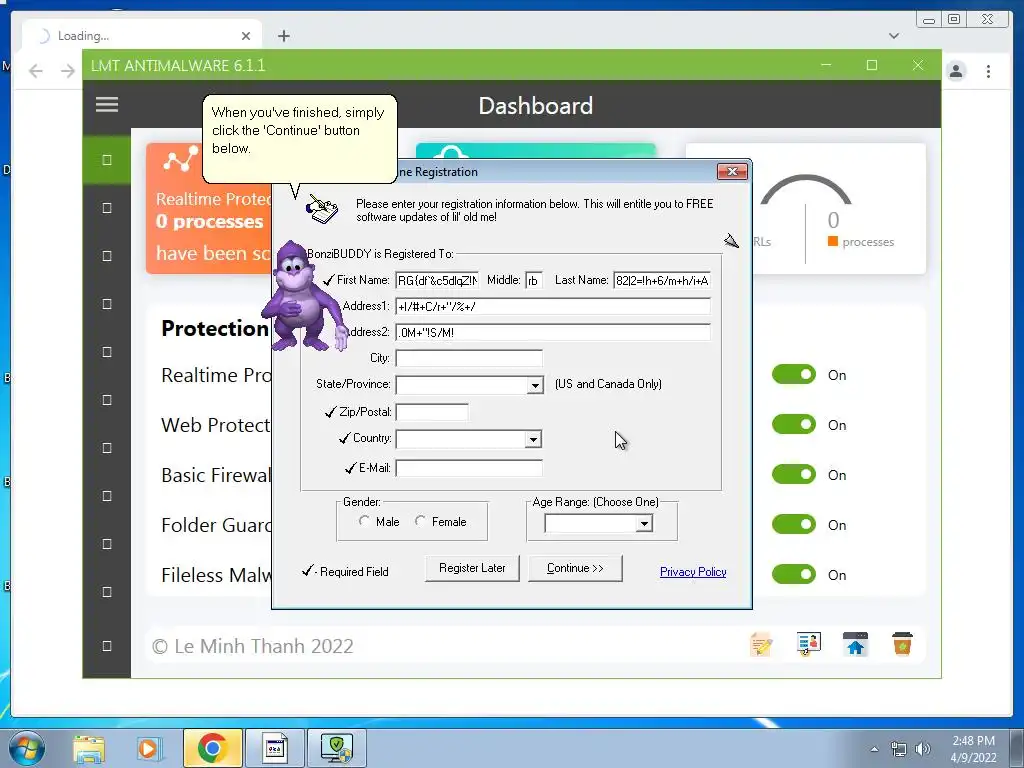Launch Windows Media Player from the taskbar

click(x=148, y=749)
